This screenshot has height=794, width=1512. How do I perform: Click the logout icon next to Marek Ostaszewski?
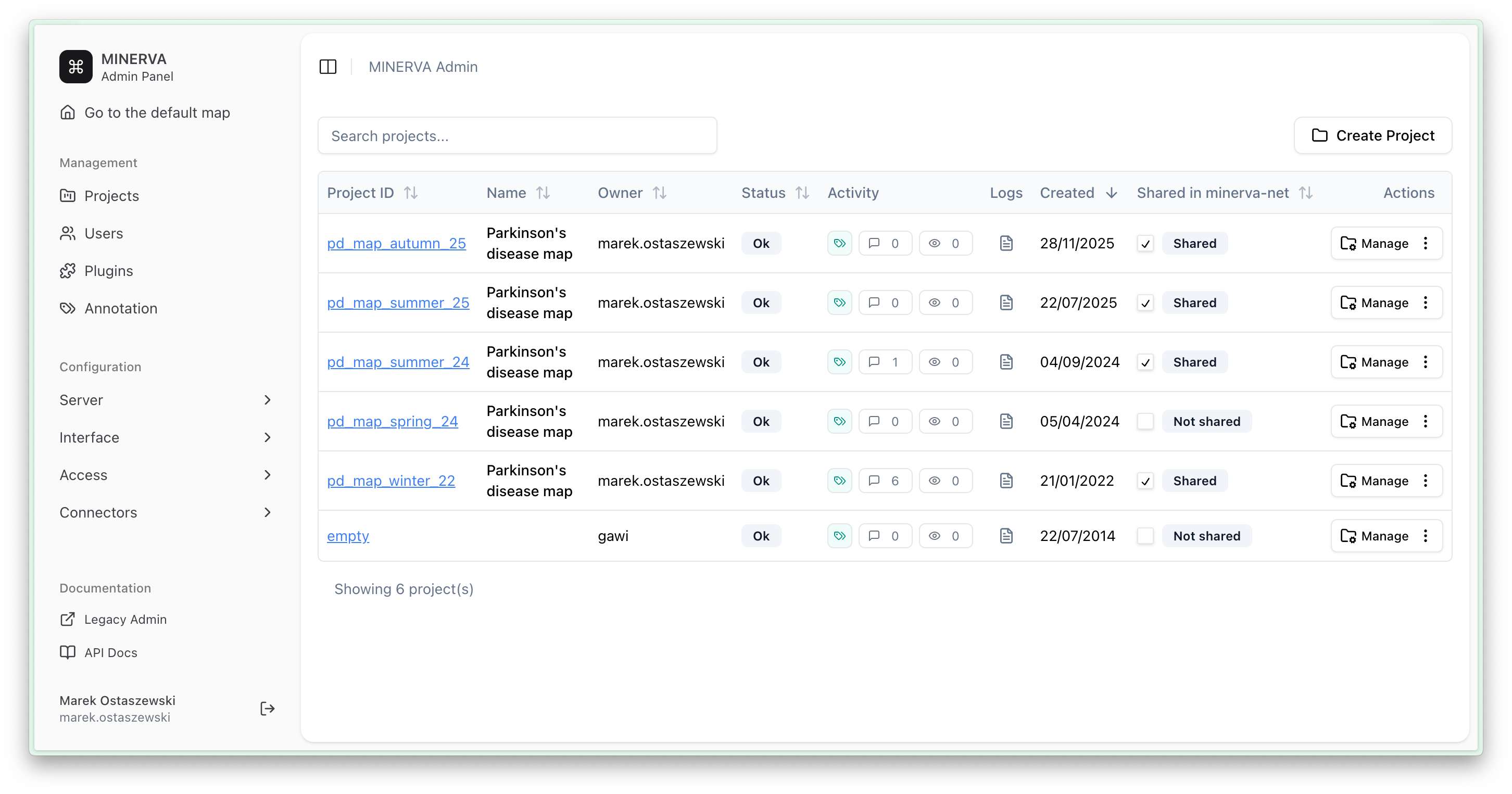[267, 708]
